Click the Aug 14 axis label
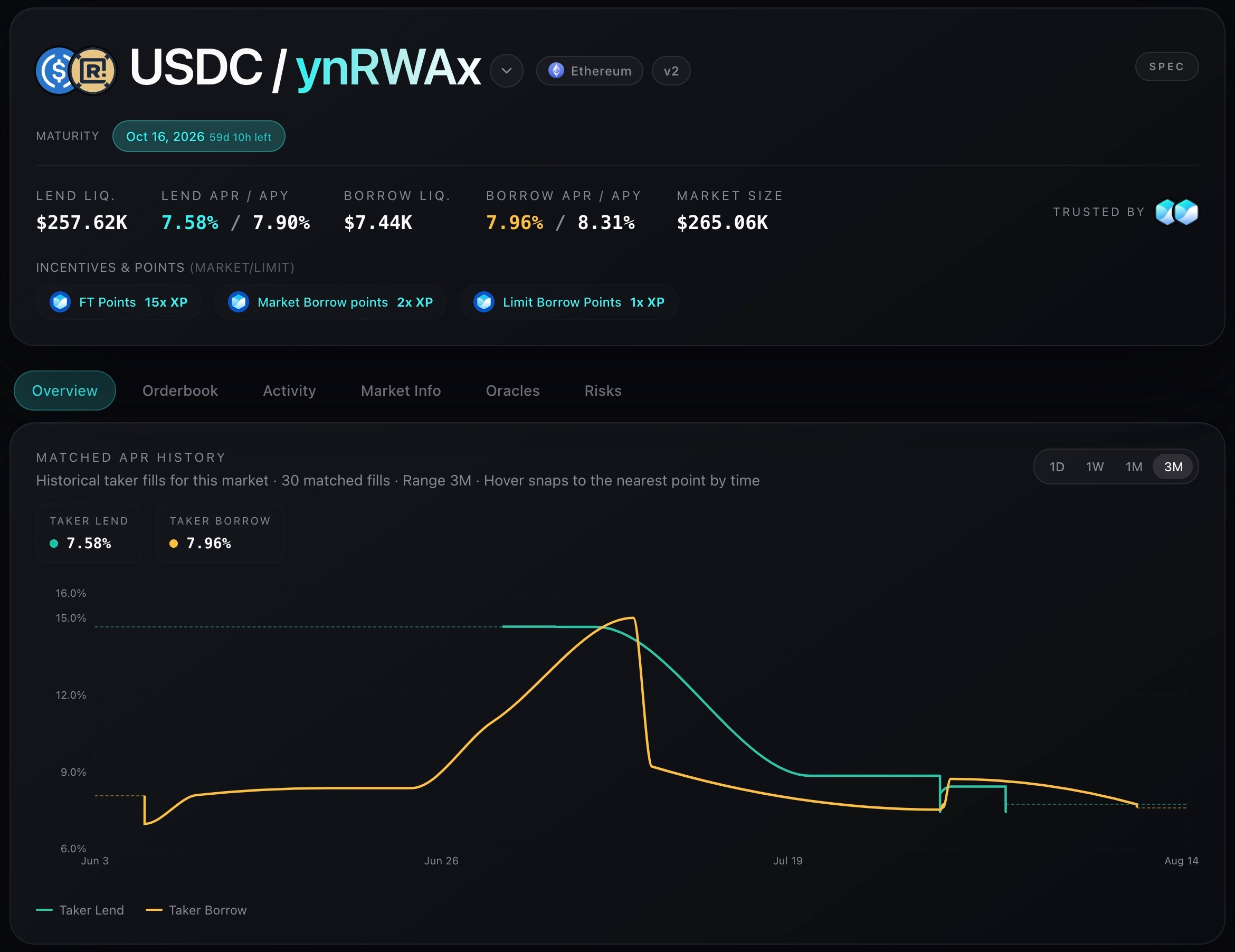This screenshot has width=1235, height=952. (1181, 860)
